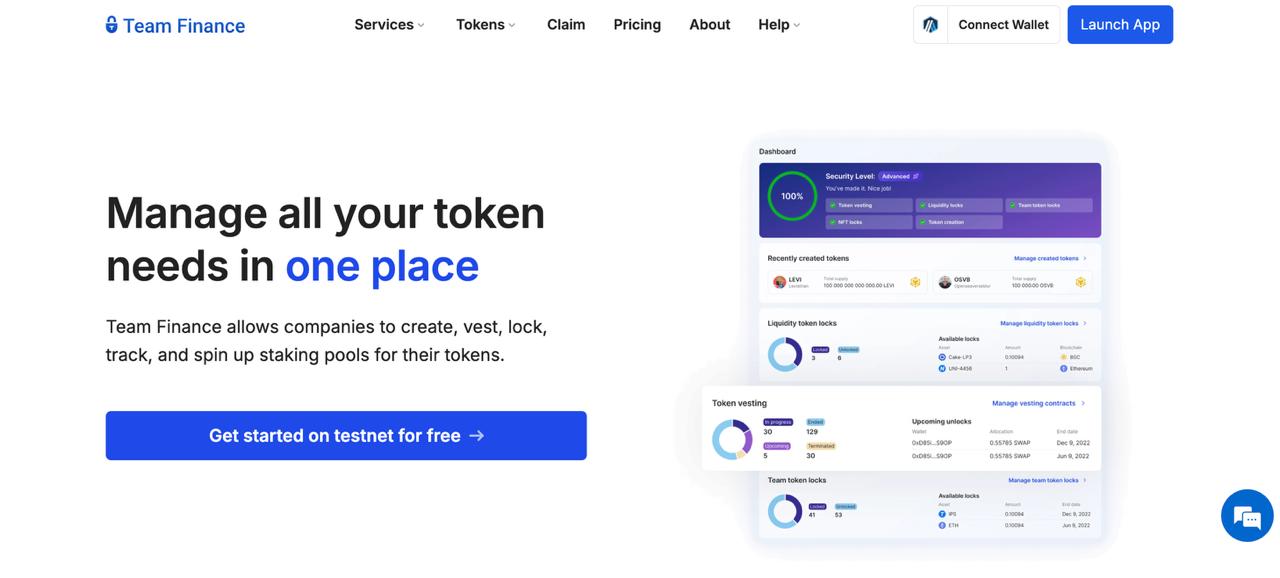Click the 100% security level progress ring

792,196
